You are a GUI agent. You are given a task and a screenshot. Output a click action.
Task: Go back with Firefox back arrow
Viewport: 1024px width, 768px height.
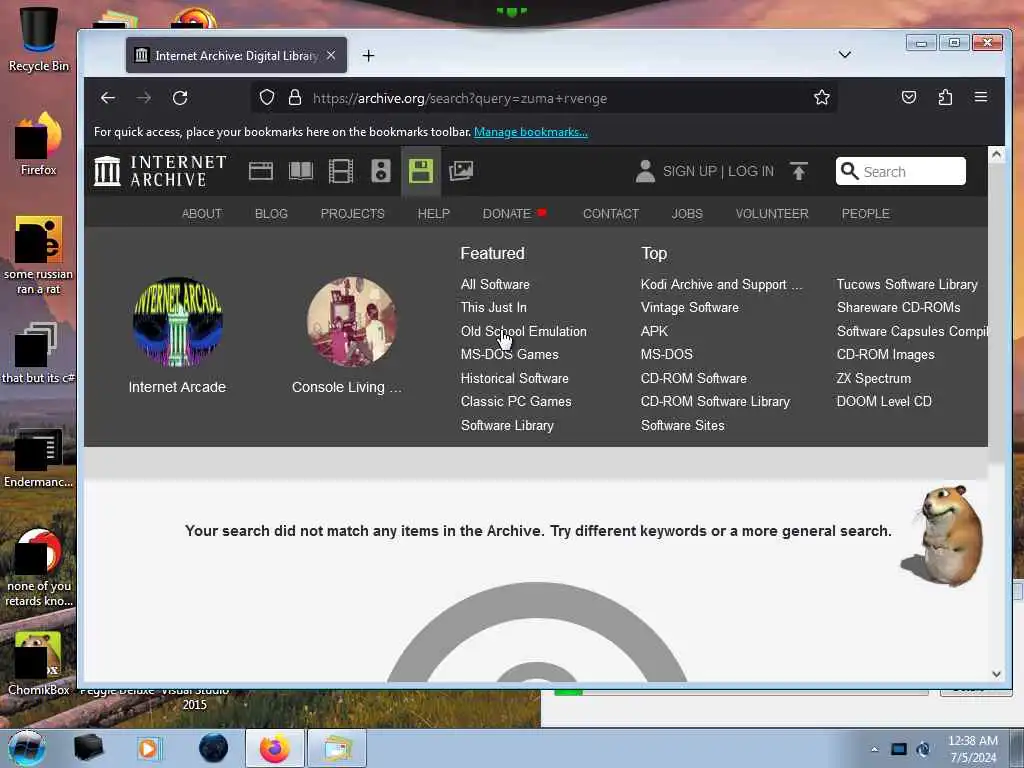pyautogui.click(x=108, y=98)
